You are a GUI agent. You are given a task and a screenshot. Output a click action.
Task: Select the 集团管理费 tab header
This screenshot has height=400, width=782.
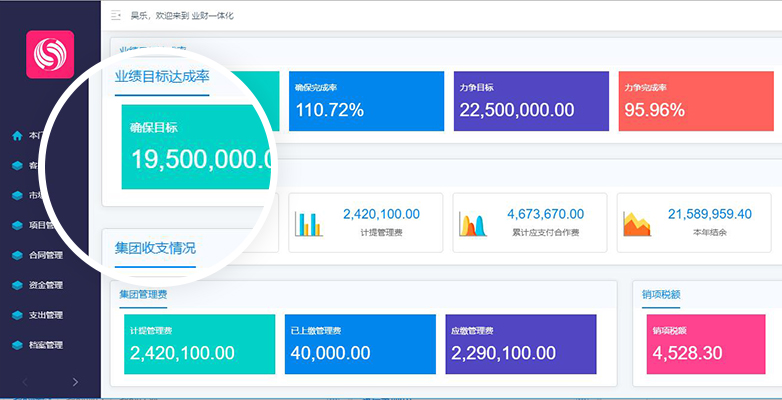[143, 294]
